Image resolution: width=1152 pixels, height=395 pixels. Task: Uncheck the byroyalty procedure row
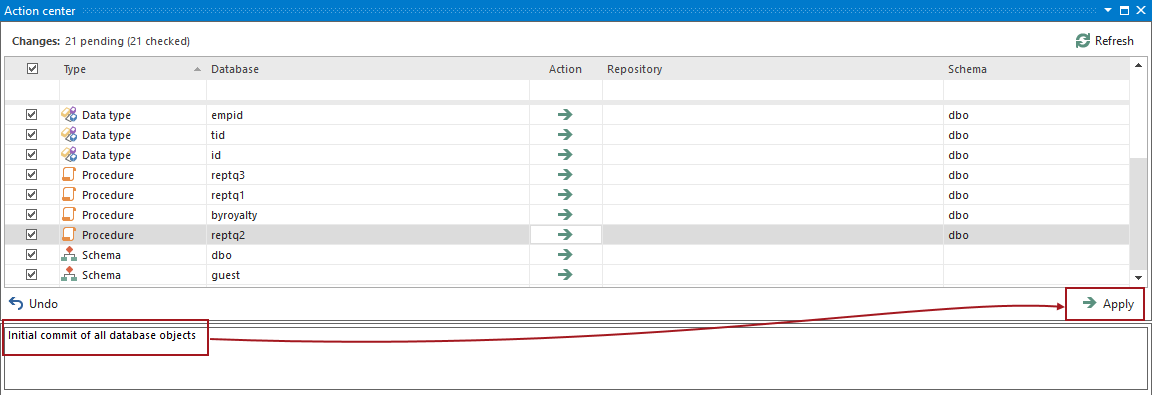[x=32, y=215]
